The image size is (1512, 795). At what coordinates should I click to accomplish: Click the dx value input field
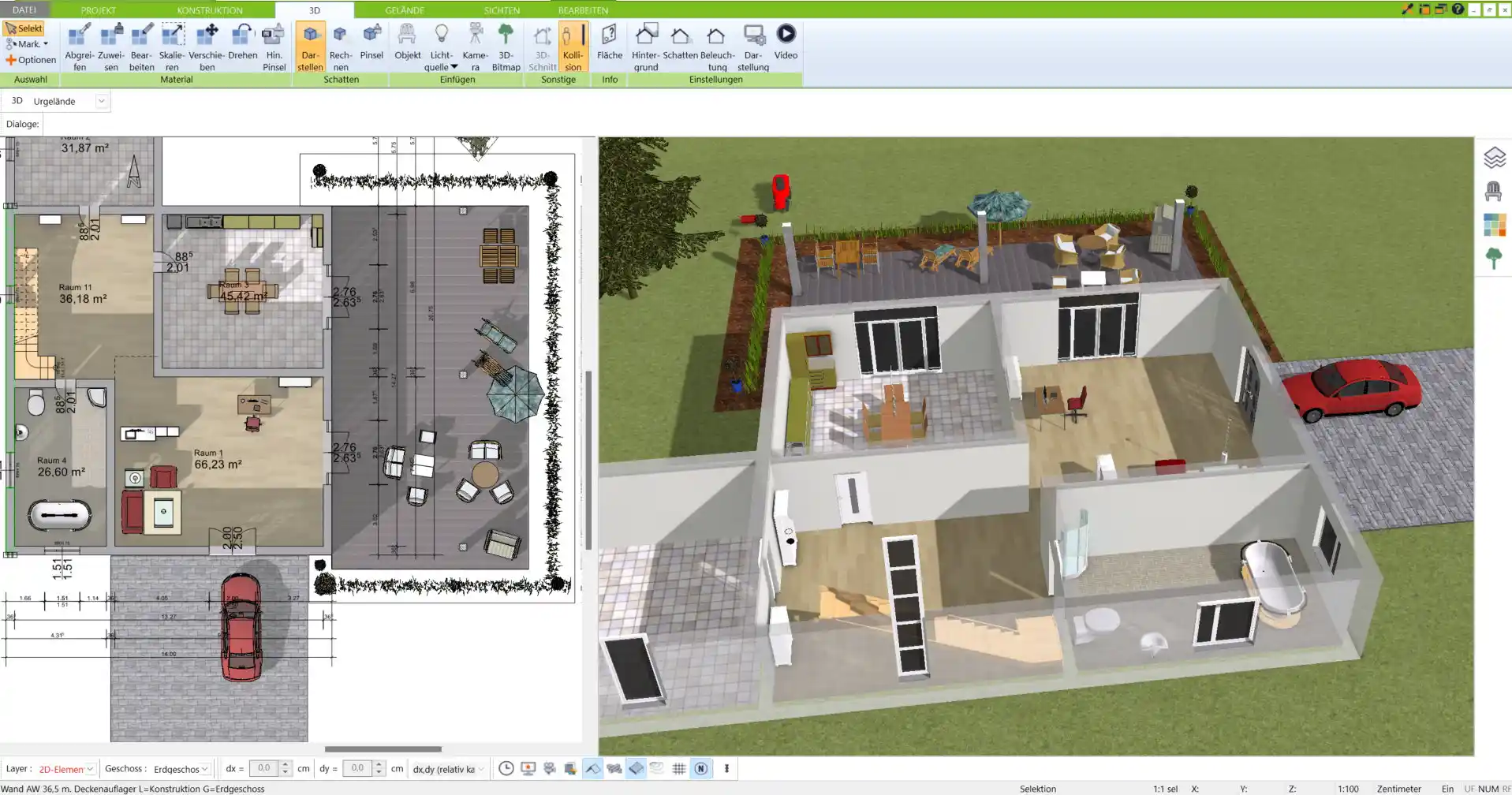point(263,768)
